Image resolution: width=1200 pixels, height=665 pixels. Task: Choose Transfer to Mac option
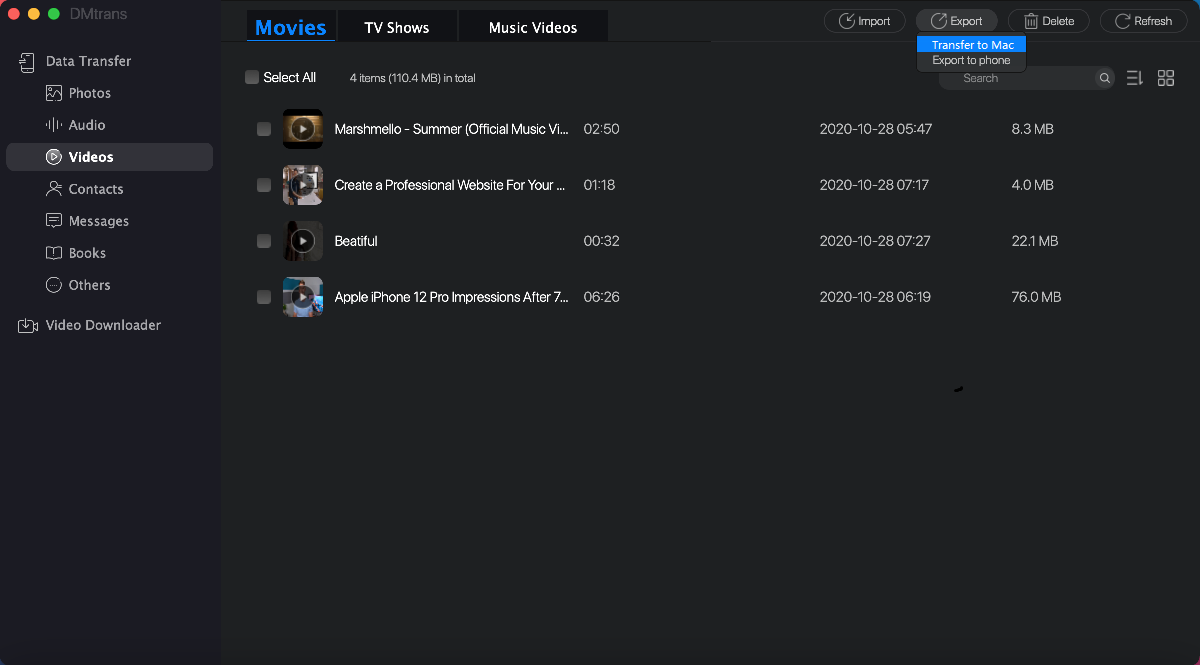[972, 45]
